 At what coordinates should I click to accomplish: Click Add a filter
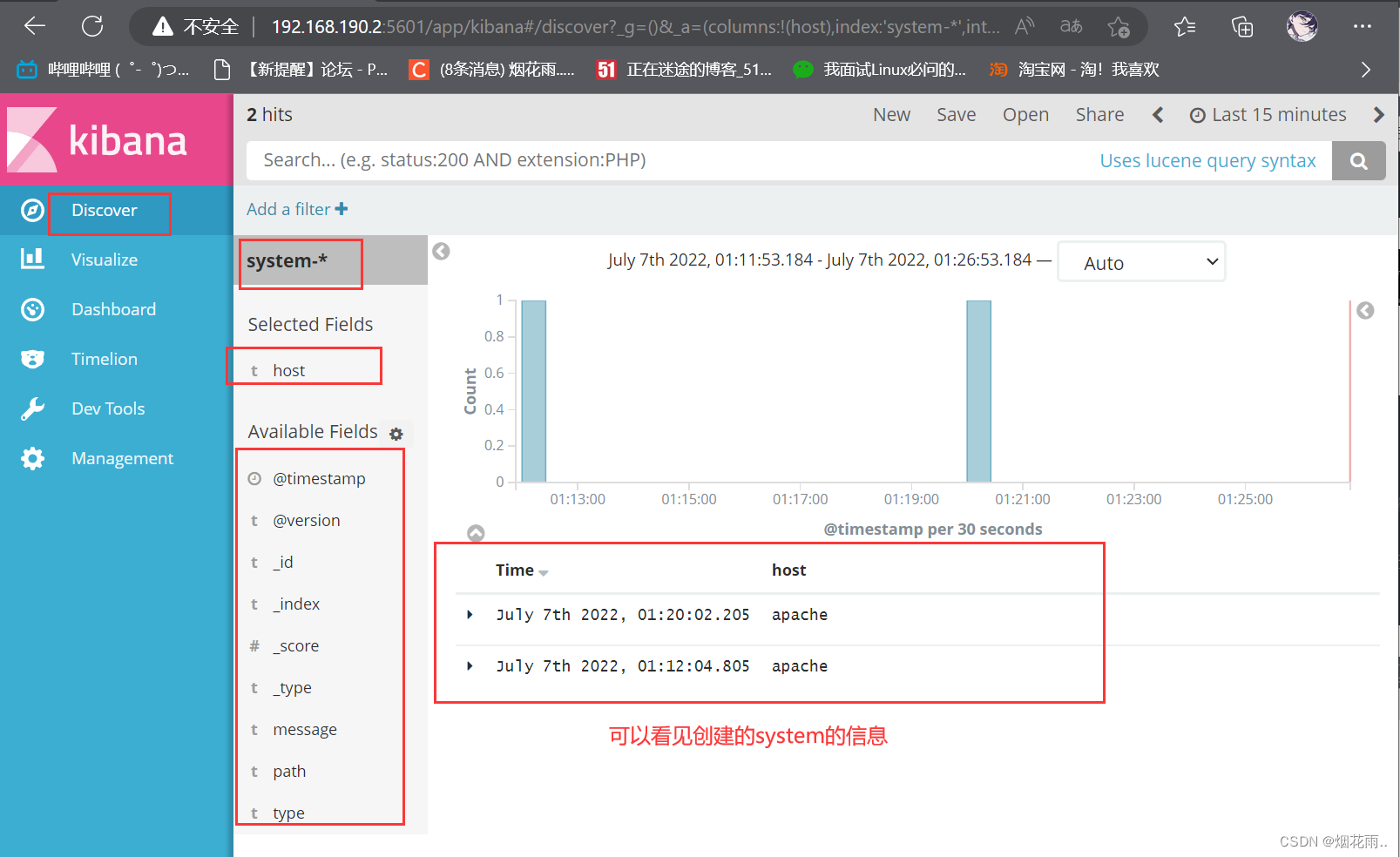coord(297,209)
